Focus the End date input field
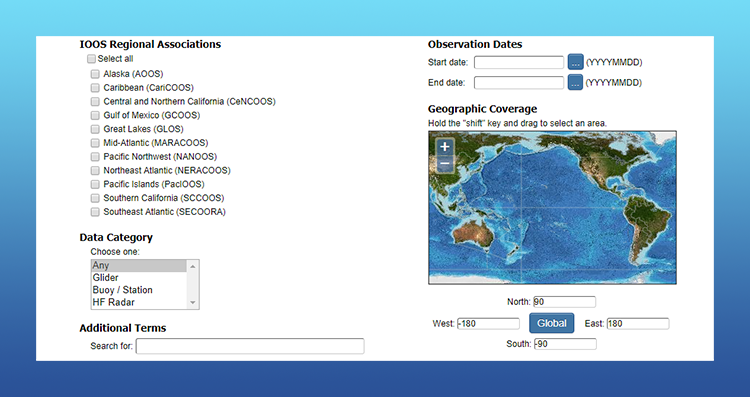 click(519, 82)
